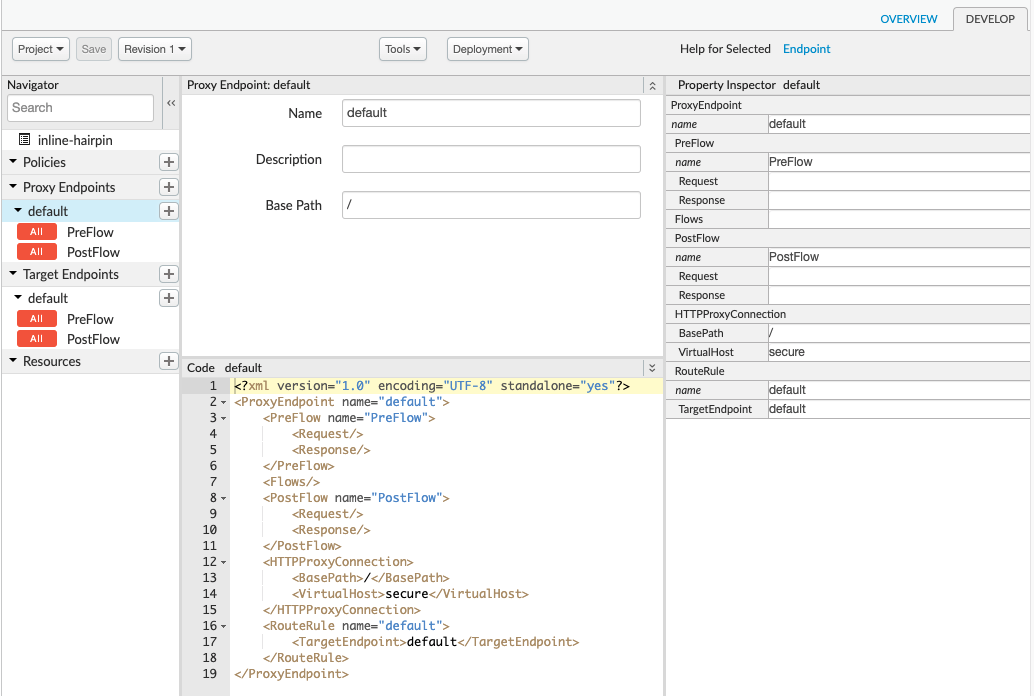Select inline-hairpin in the Navigator
The height and width of the screenshot is (696, 1034).
pos(75,140)
